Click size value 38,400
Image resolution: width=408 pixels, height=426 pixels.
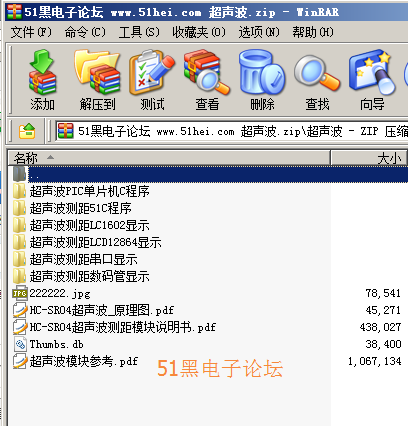click(383, 344)
